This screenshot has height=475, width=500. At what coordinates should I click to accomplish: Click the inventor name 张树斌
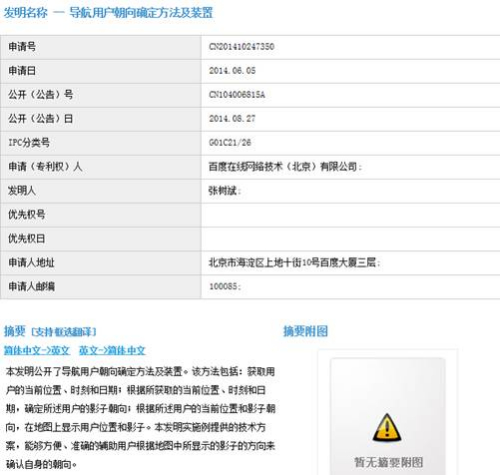[222, 191]
